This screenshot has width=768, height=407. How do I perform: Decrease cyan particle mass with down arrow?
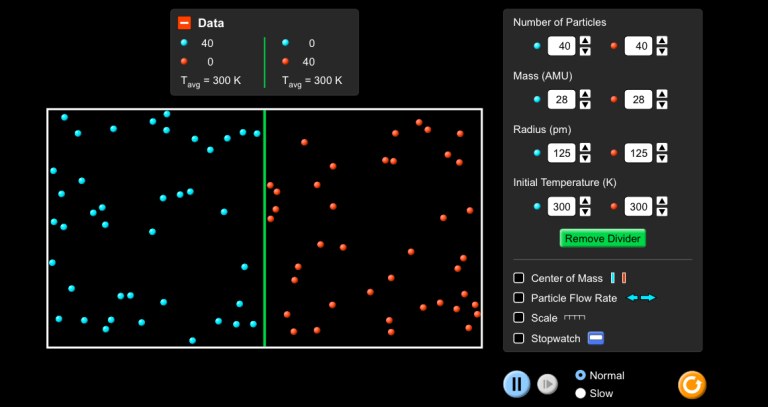[x=585, y=105]
